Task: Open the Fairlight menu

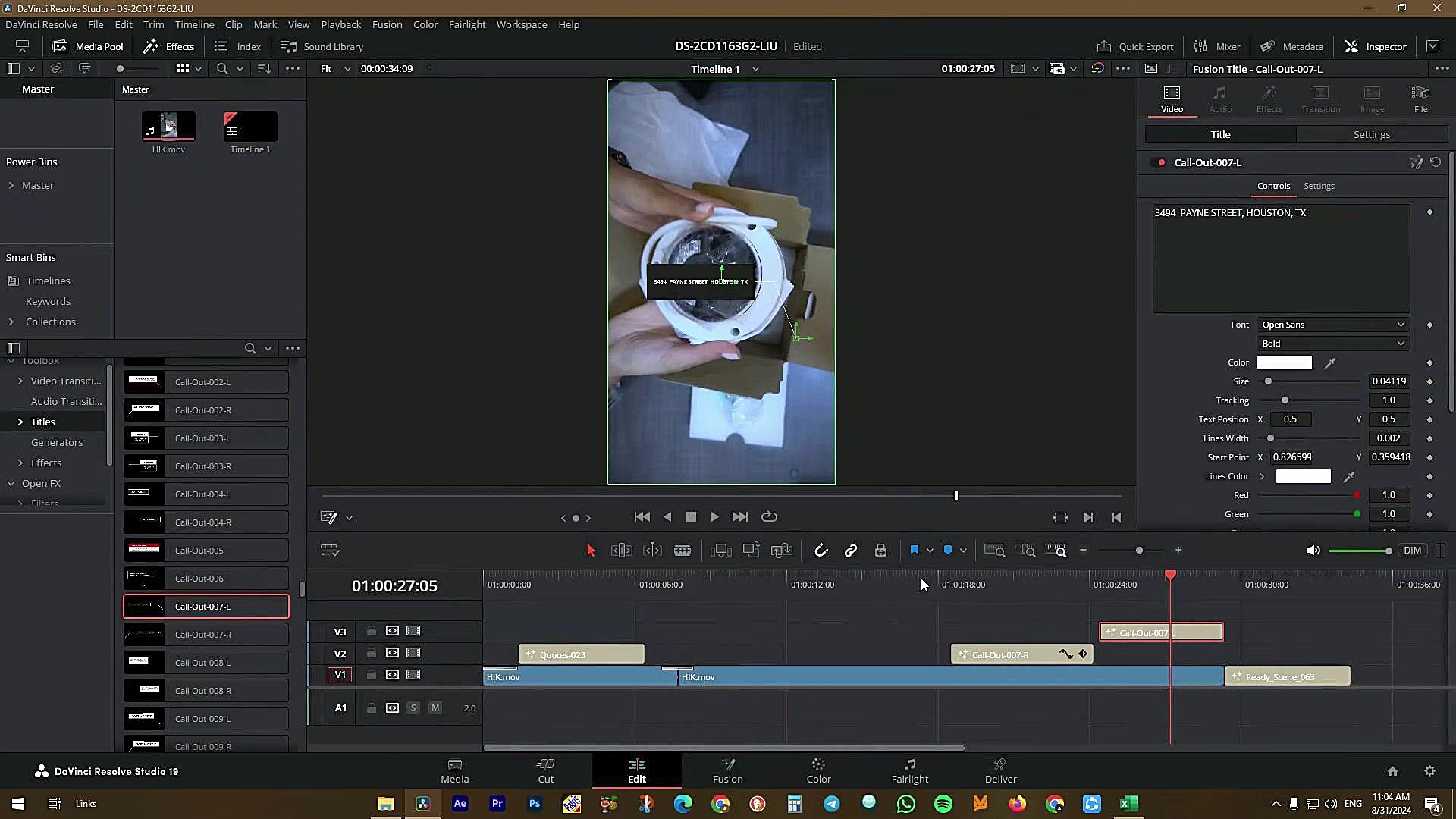Action: pyautogui.click(x=466, y=25)
